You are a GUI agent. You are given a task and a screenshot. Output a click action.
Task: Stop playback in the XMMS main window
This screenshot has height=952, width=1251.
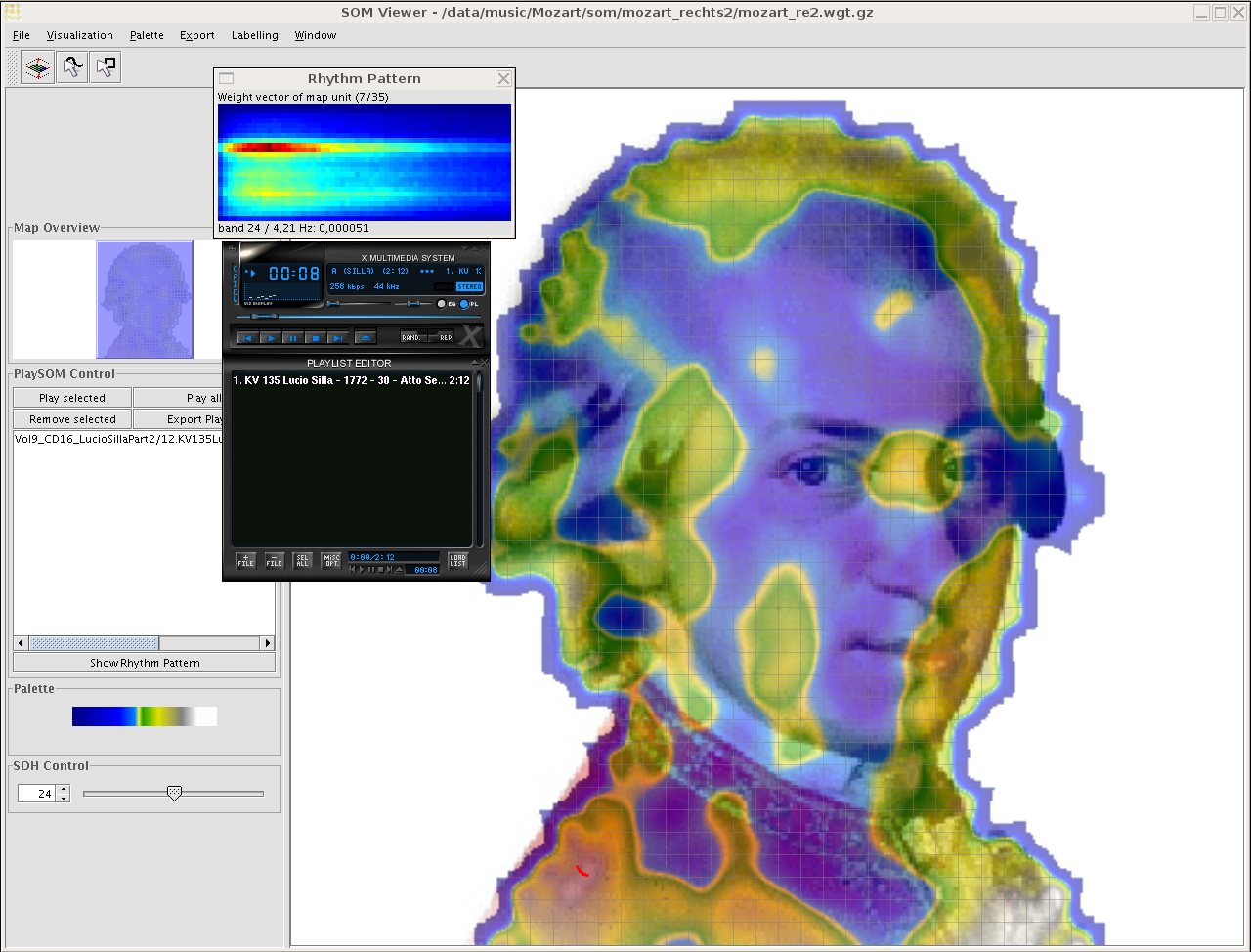[x=316, y=338]
